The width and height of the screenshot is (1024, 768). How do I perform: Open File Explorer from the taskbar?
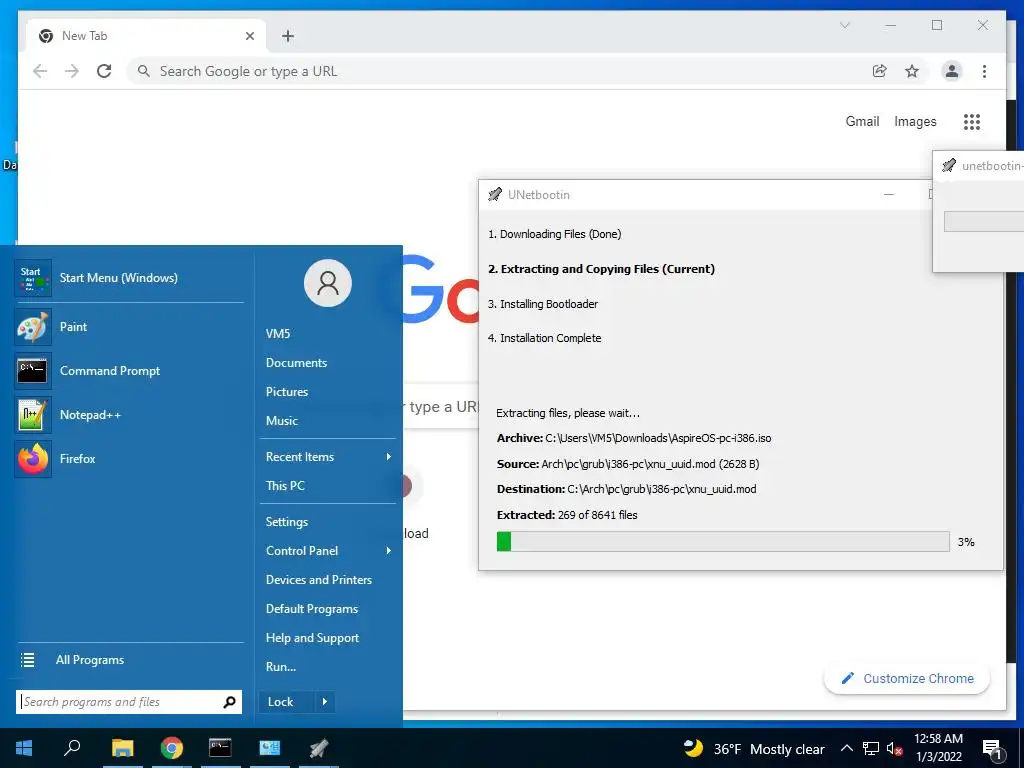tap(122, 748)
